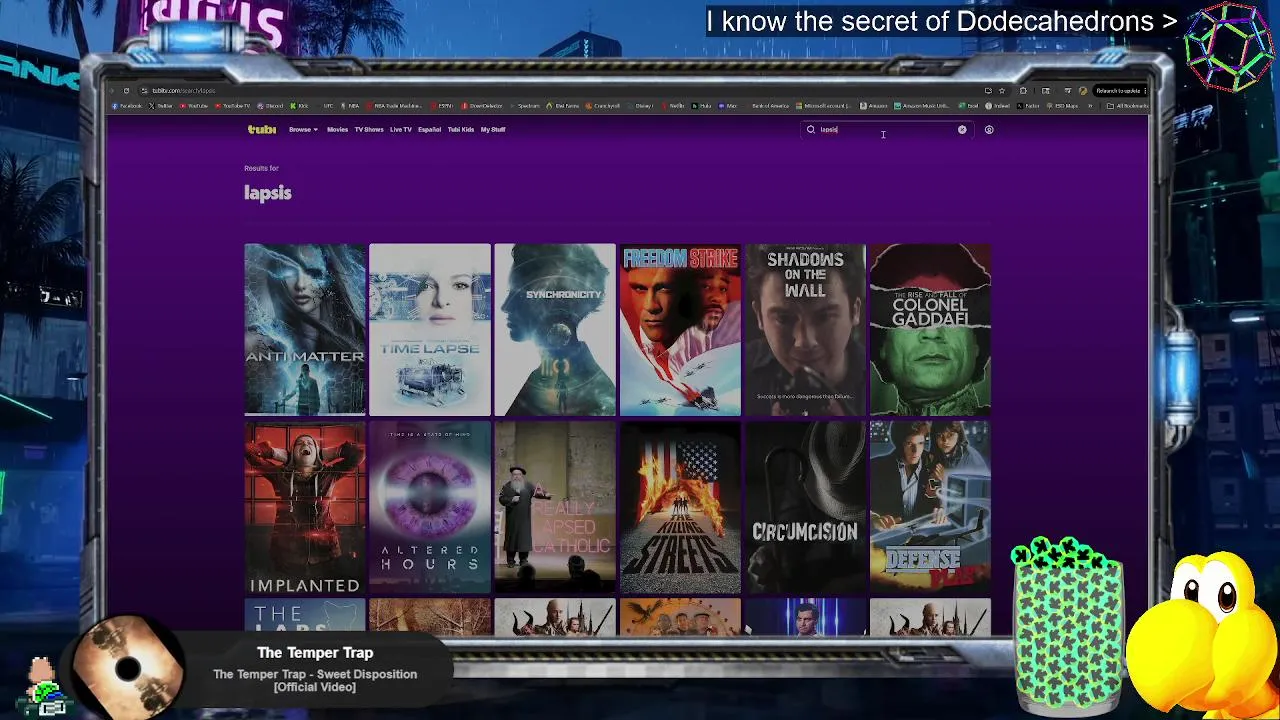Click the Tubi logo
Viewport: 1280px width, 720px height.
262,129
